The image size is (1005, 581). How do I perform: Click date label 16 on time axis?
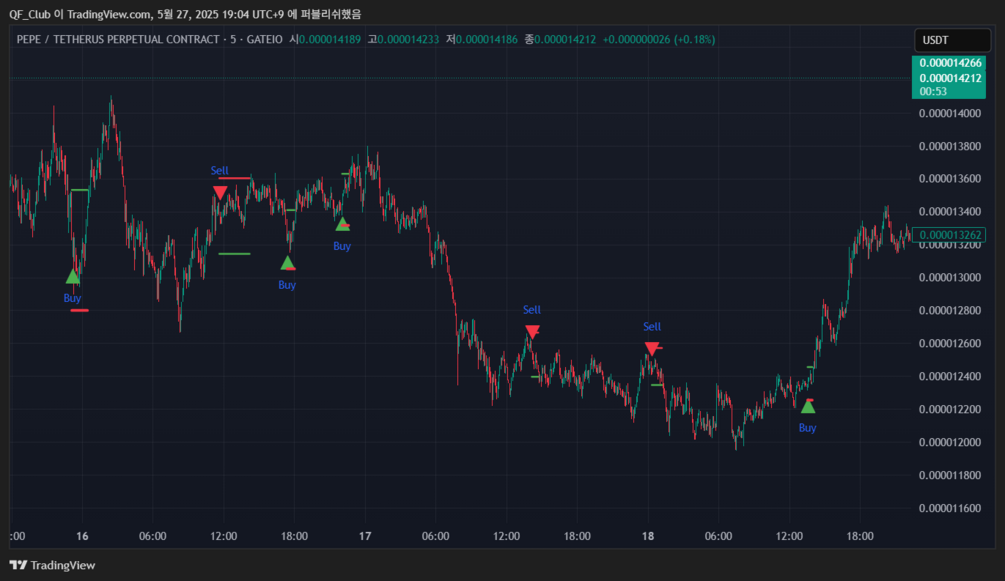point(82,536)
